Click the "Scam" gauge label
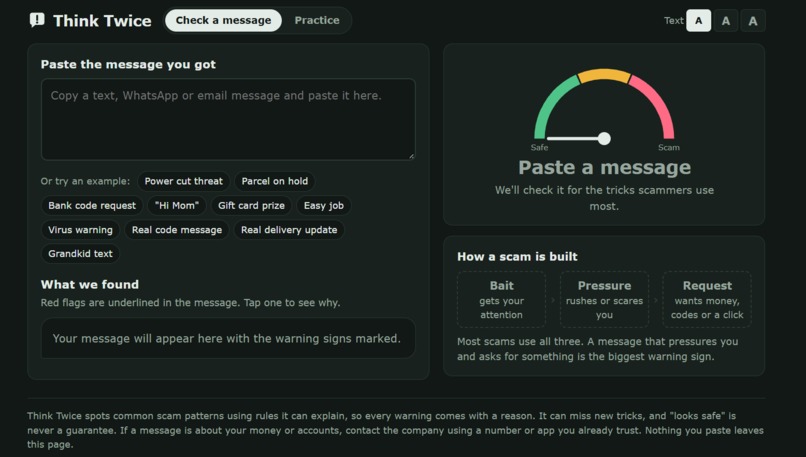 (669, 148)
